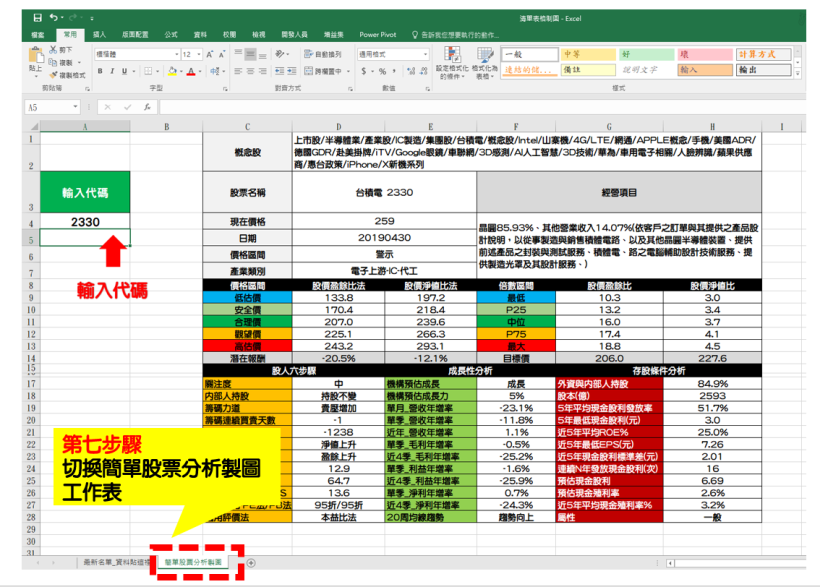Click the decrease indent icon
This screenshot has height=587, width=820.
(x=280, y=71)
